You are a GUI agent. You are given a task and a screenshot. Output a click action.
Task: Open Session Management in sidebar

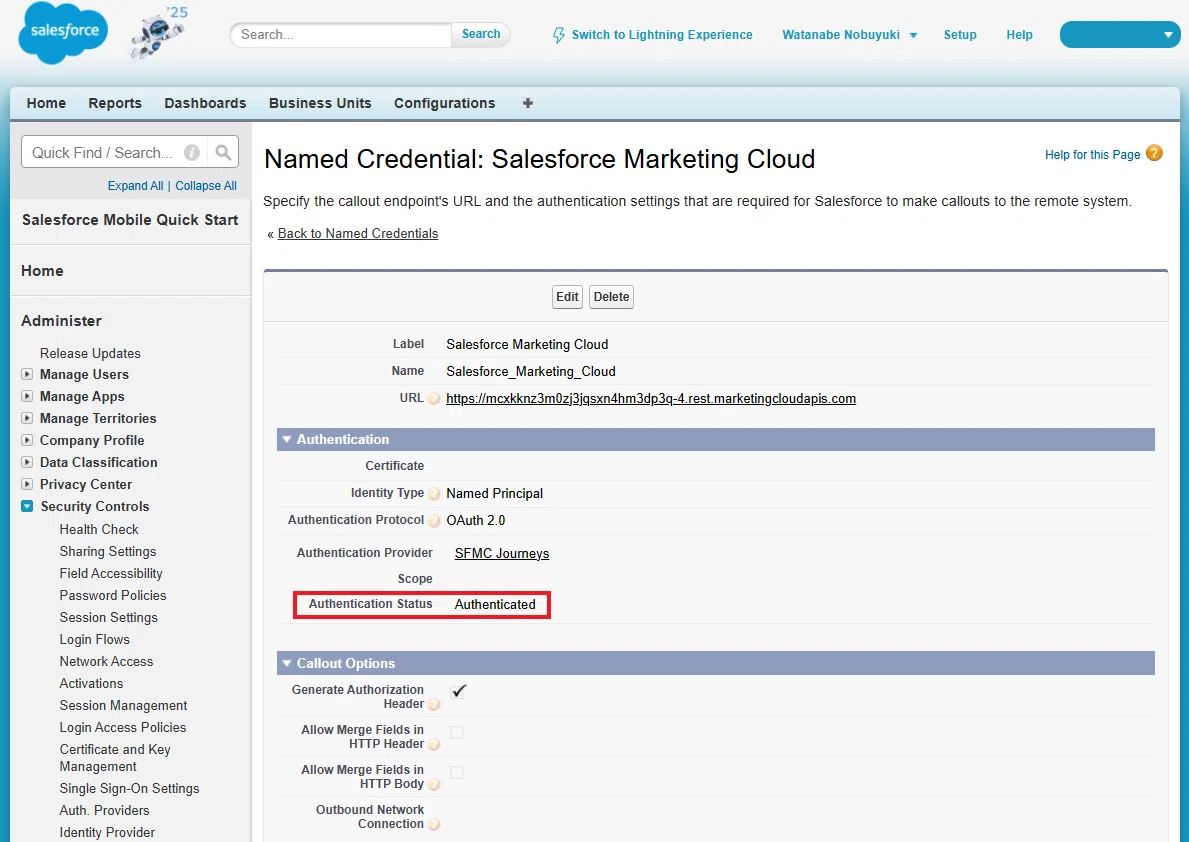click(x=124, y=705)
